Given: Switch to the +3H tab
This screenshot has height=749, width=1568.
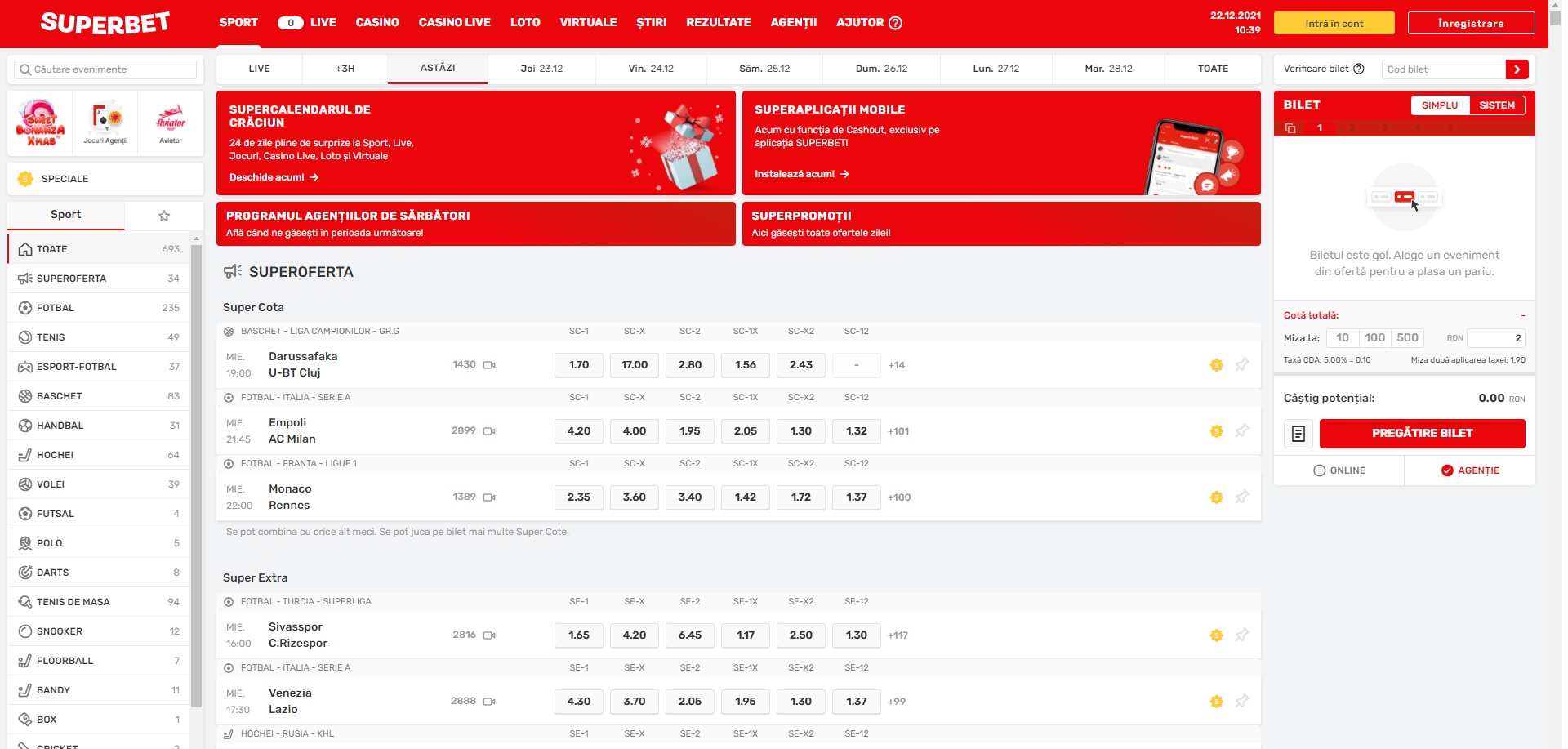Looking at the screenshot, I should click(x=345, y=69).
